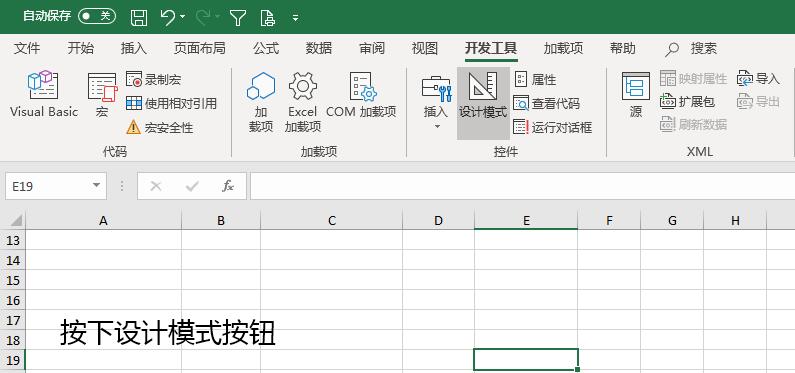Viewport: 795px width, 373px height.
Task: Click 导出 (Export) XML button
Action: [758, 101]
